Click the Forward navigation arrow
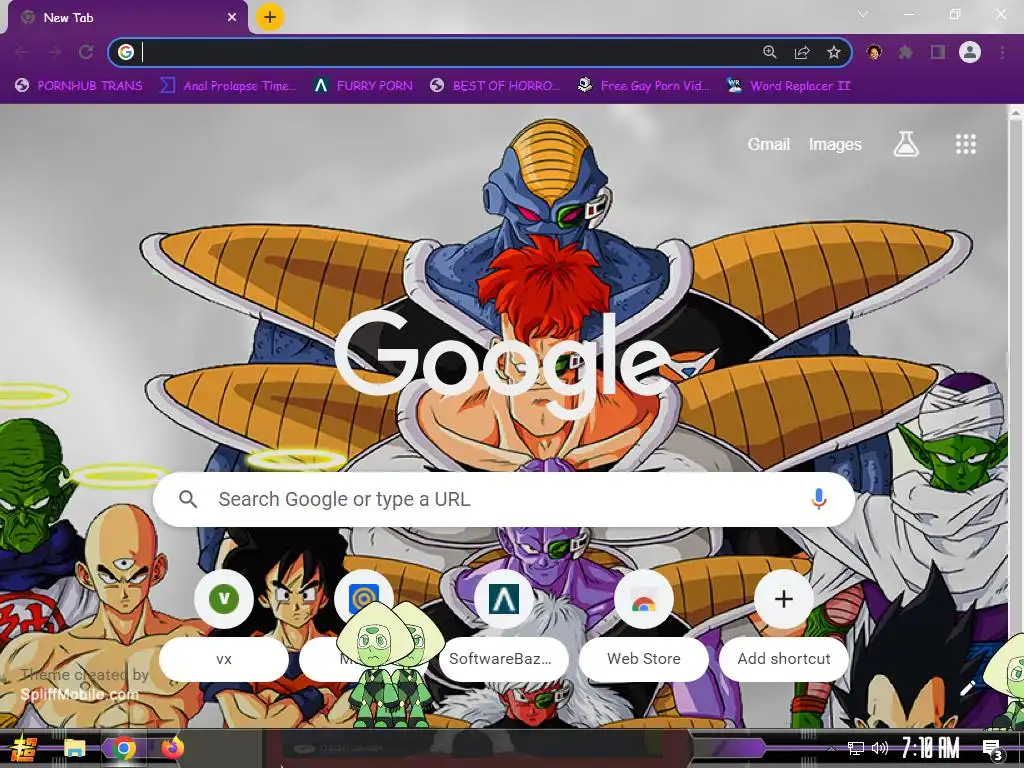Viewport: 1024px width, 768px height. click(x=54, y=52)
